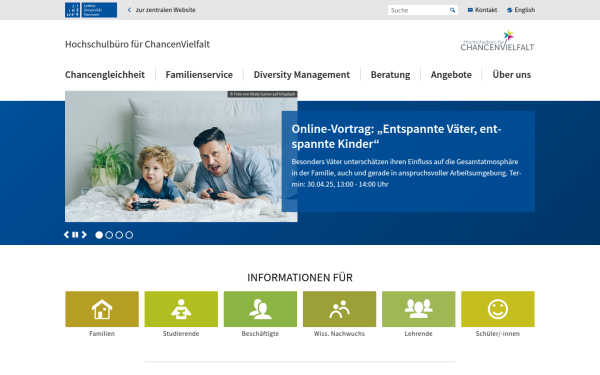
Task: Click 'Hochschulbüro für ChancenVielfalt' page title
Action: point(137,44)
